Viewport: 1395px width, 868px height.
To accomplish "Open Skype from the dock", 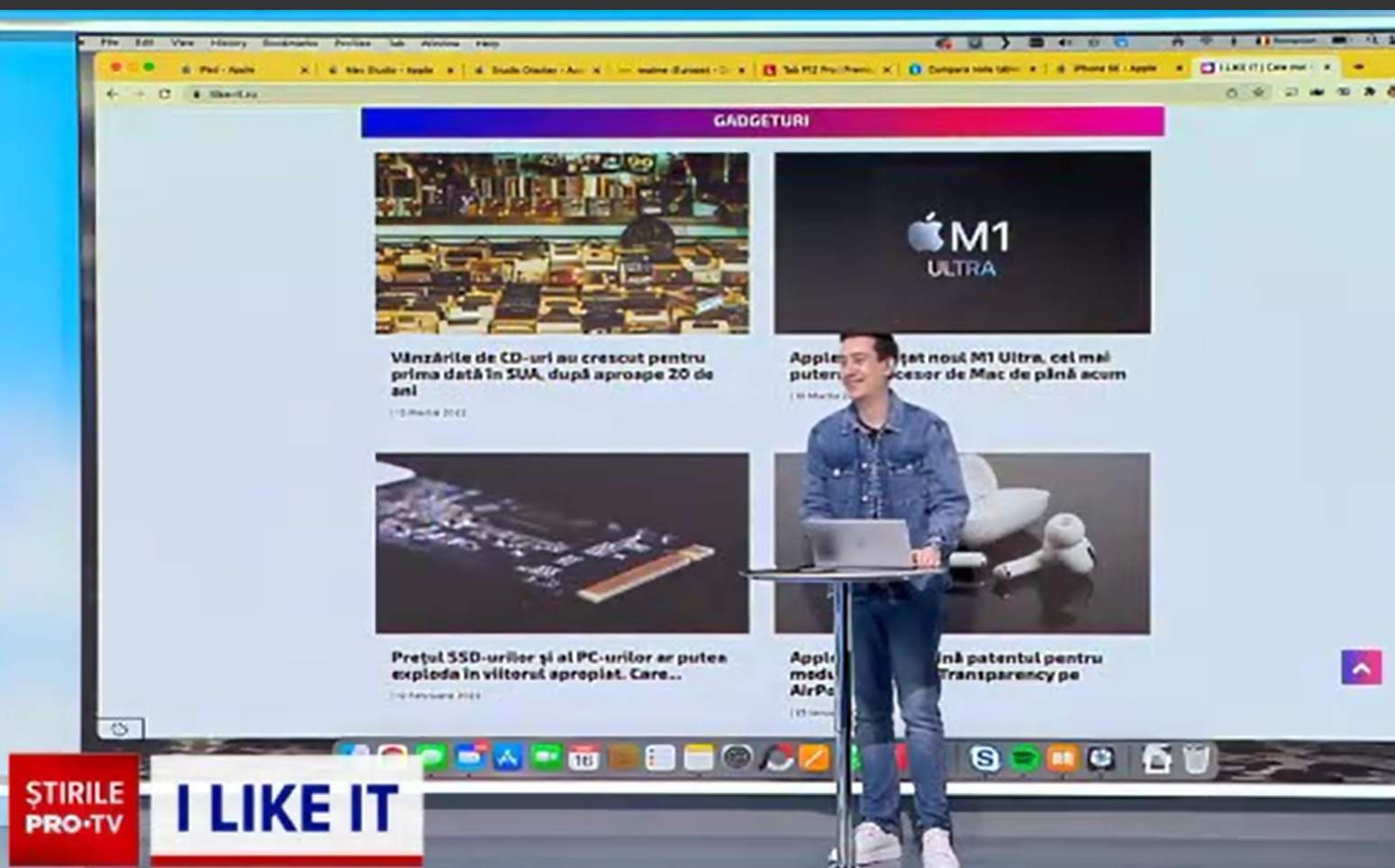I will [984, 759].
